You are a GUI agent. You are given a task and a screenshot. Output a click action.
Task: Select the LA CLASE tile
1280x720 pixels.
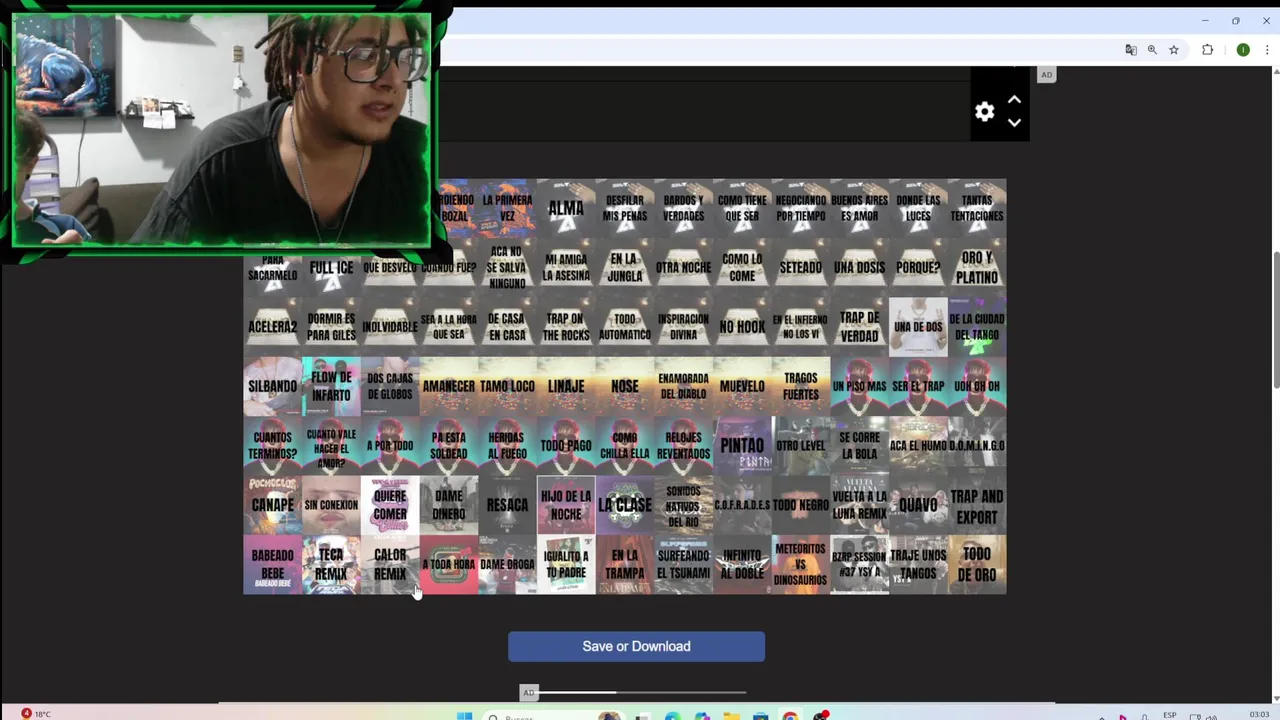tap(625, 505)
